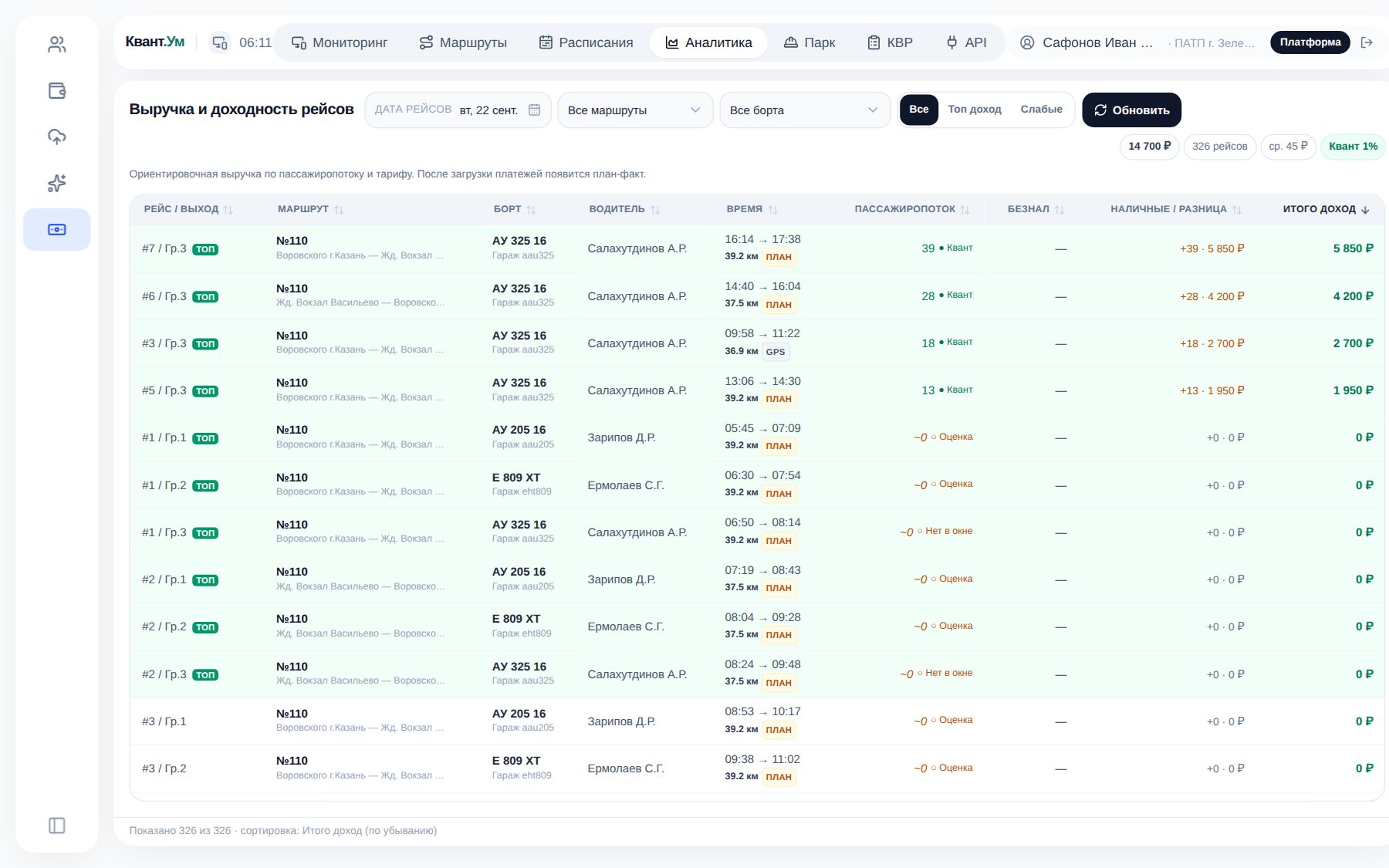Click the ДАТА РЕЙСОВ date field
Viewport: 1389px width, 868px height.
coord(458,110)
